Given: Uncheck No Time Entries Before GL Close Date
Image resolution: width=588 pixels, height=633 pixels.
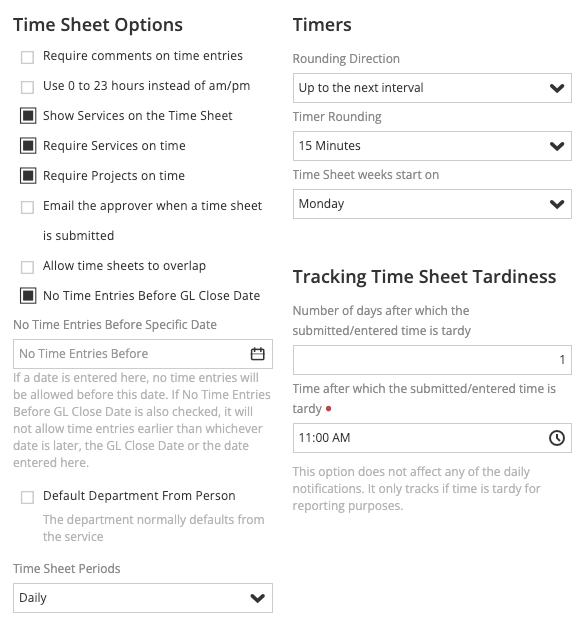Looking at the screenshot, I should [28, 296].
